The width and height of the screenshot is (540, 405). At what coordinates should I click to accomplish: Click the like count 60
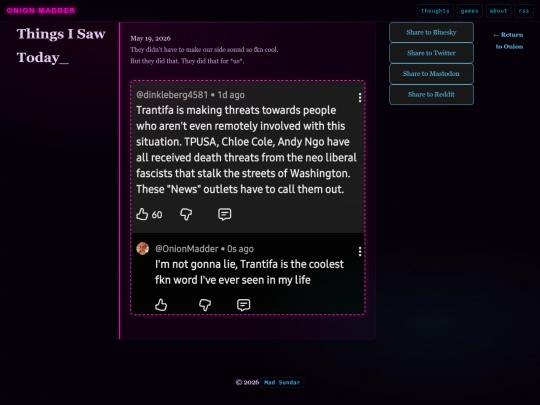(x=157, y=215)
